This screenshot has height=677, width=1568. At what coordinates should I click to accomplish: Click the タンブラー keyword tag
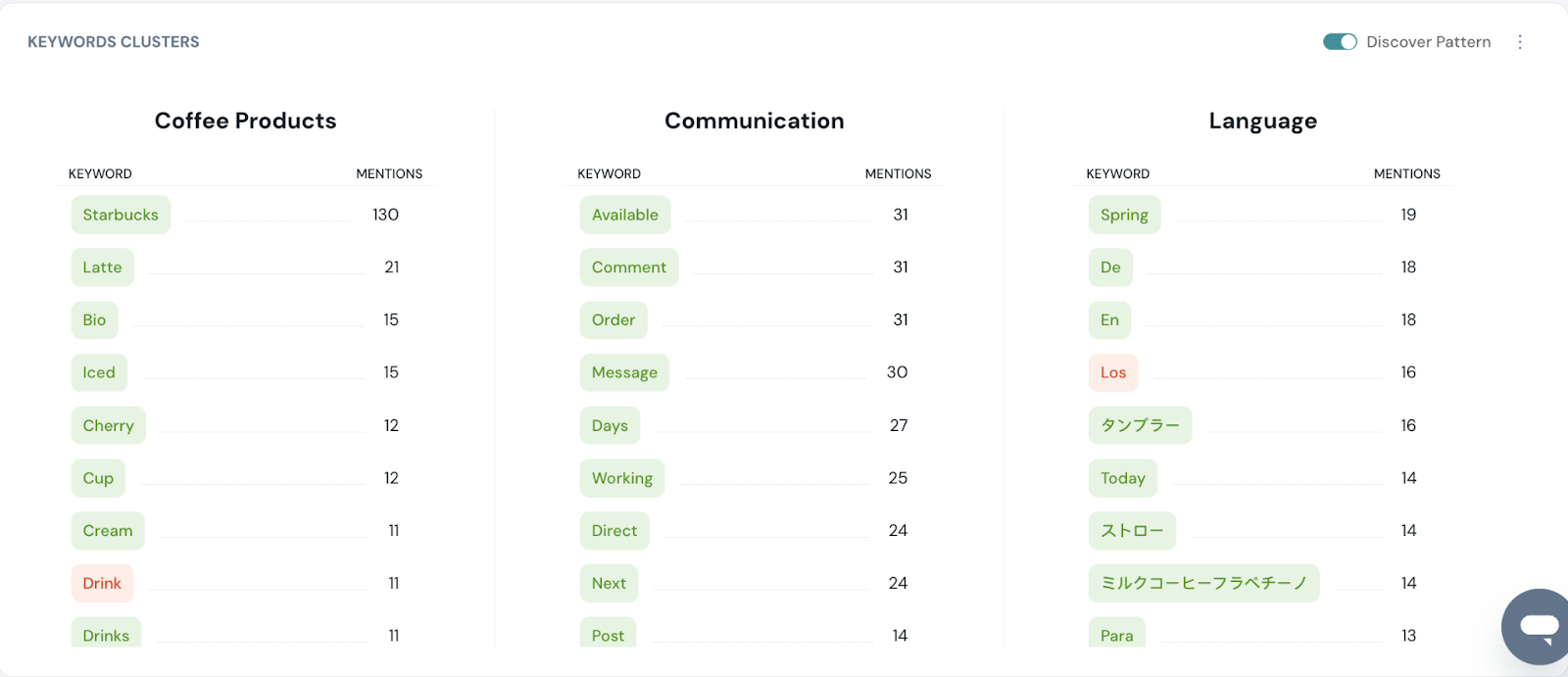[x=1140, y=425]
